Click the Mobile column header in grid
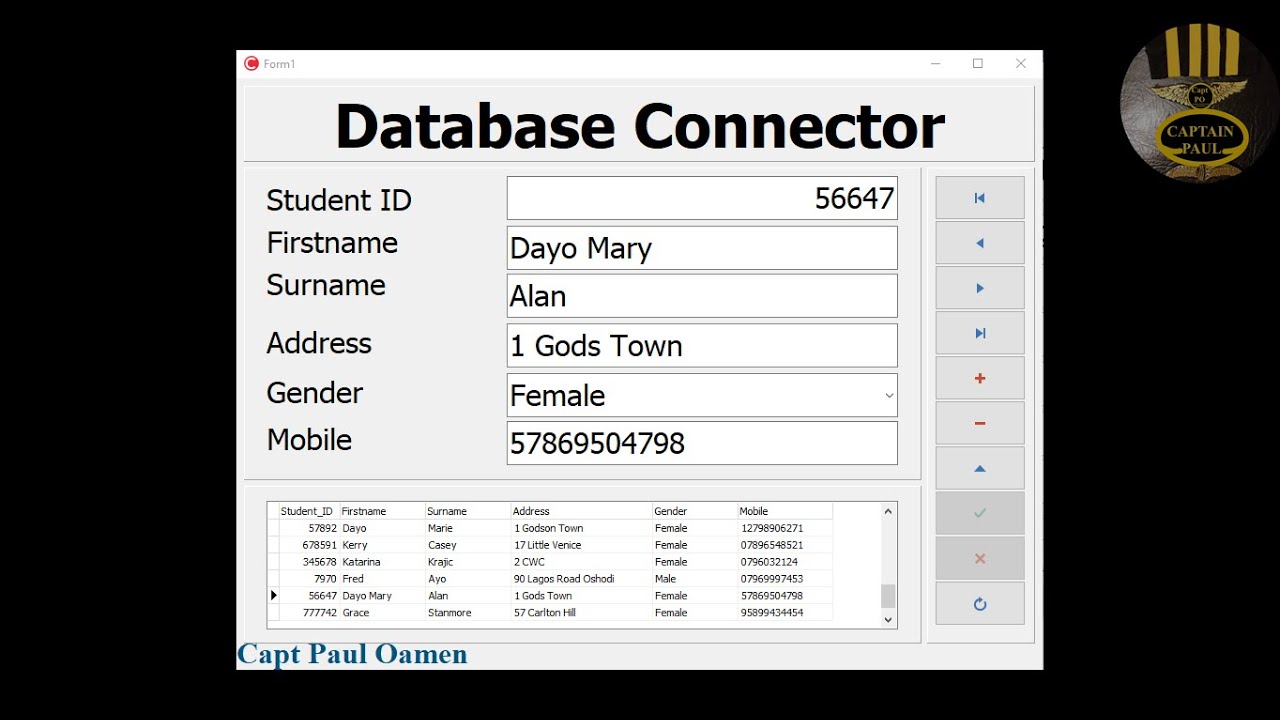 pos(785,511)
